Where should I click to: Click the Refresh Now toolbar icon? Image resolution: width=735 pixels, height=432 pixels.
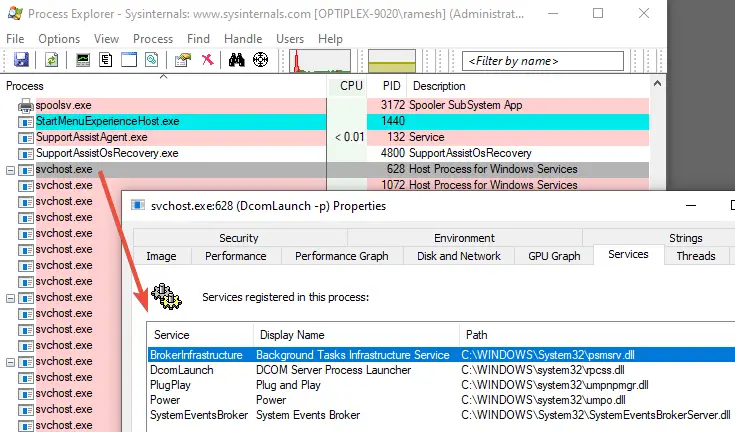(x=52, y=60)
